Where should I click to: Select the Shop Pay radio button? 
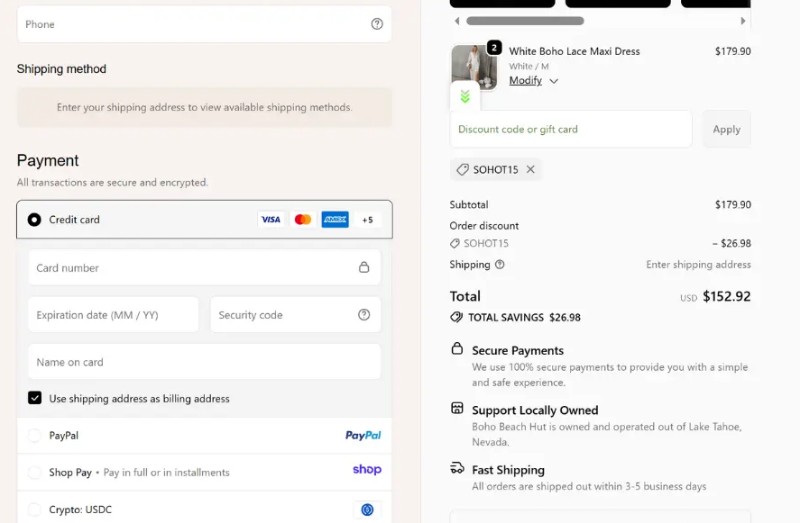point(34,472)
